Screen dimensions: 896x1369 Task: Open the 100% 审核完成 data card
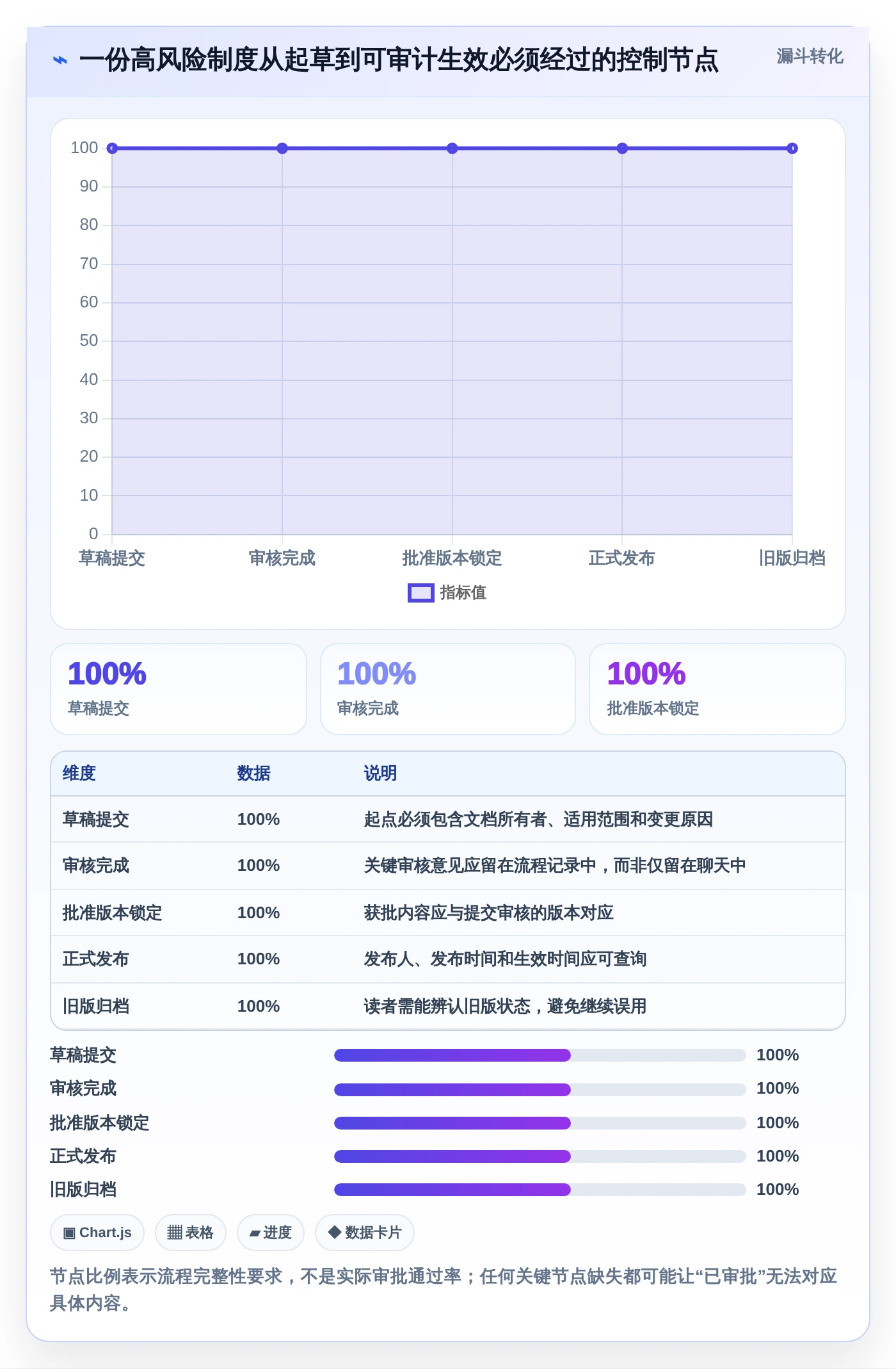coord(448,689)
